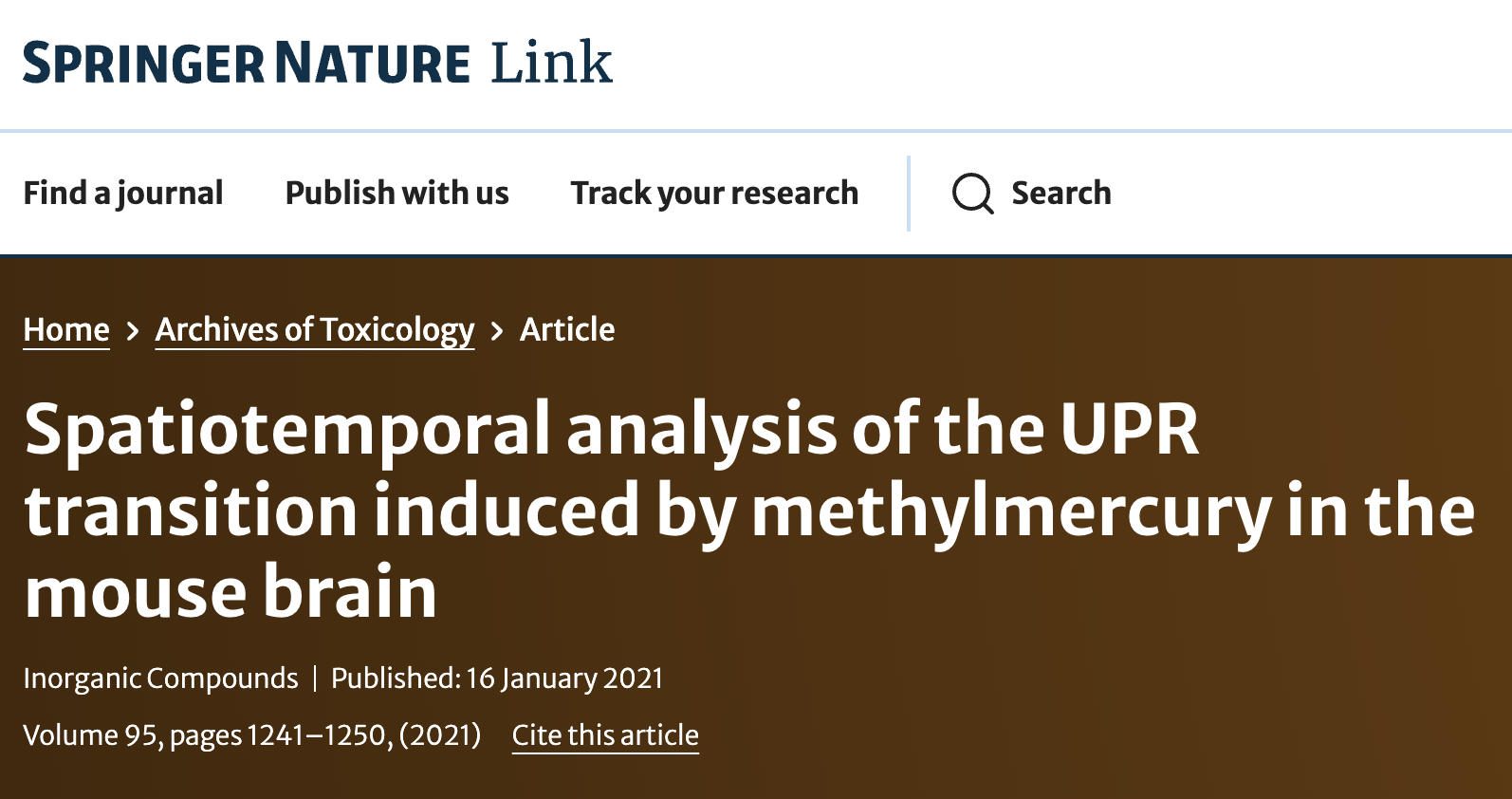Screen dimensions: 1512x799
Task: Click the word Link in the logo
Action: click(551, 63)
